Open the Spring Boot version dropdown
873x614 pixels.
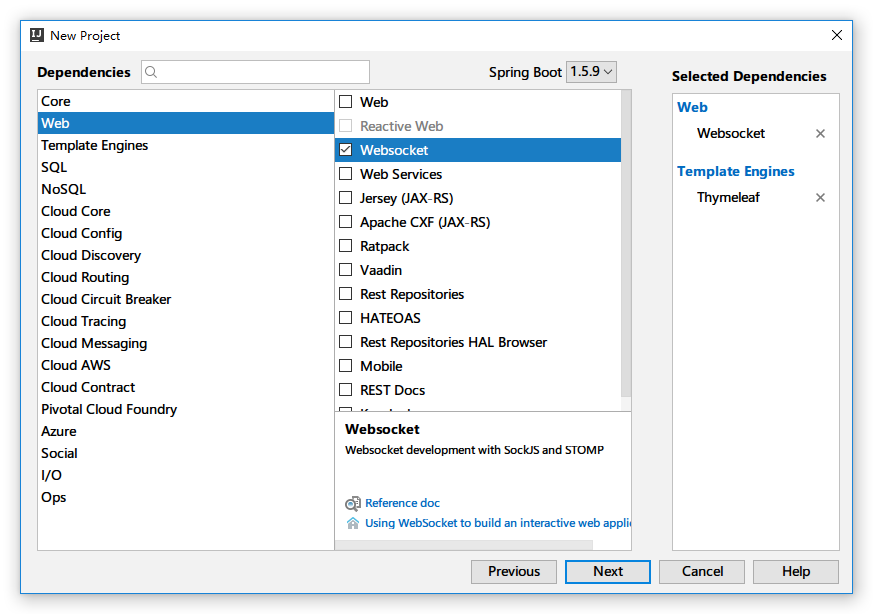click(x=591, y=72)
